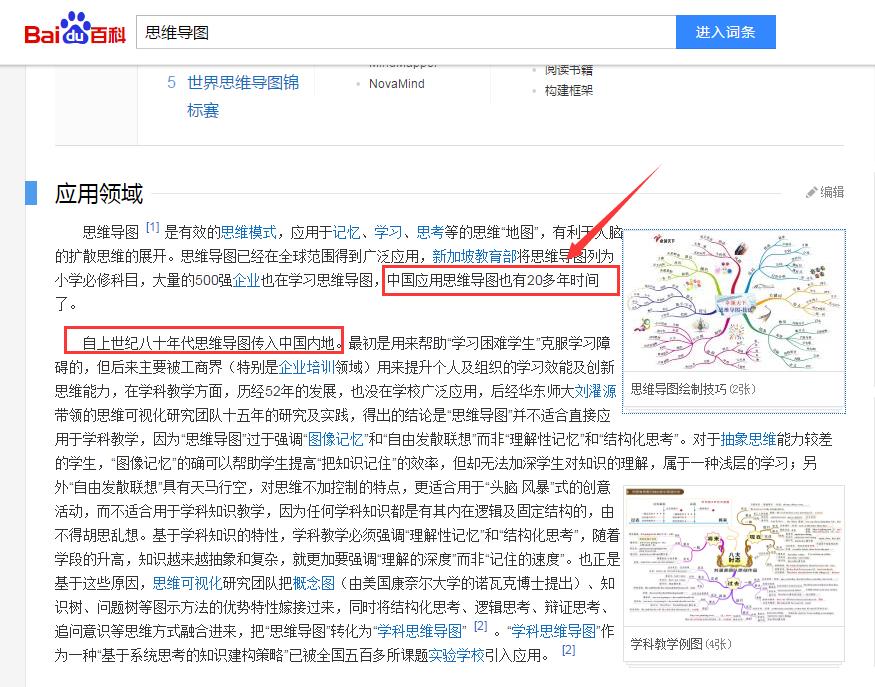Click inside the search input box

click(400, 32)
